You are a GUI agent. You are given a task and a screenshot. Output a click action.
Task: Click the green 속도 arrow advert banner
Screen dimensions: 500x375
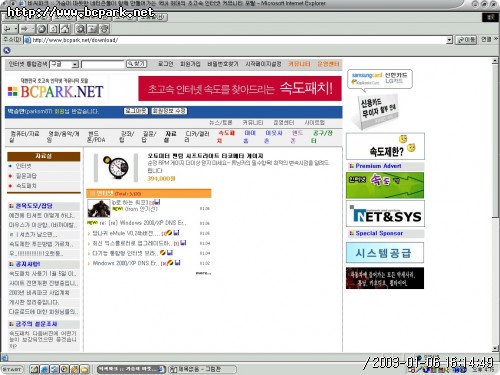click(x=385, y=185)
